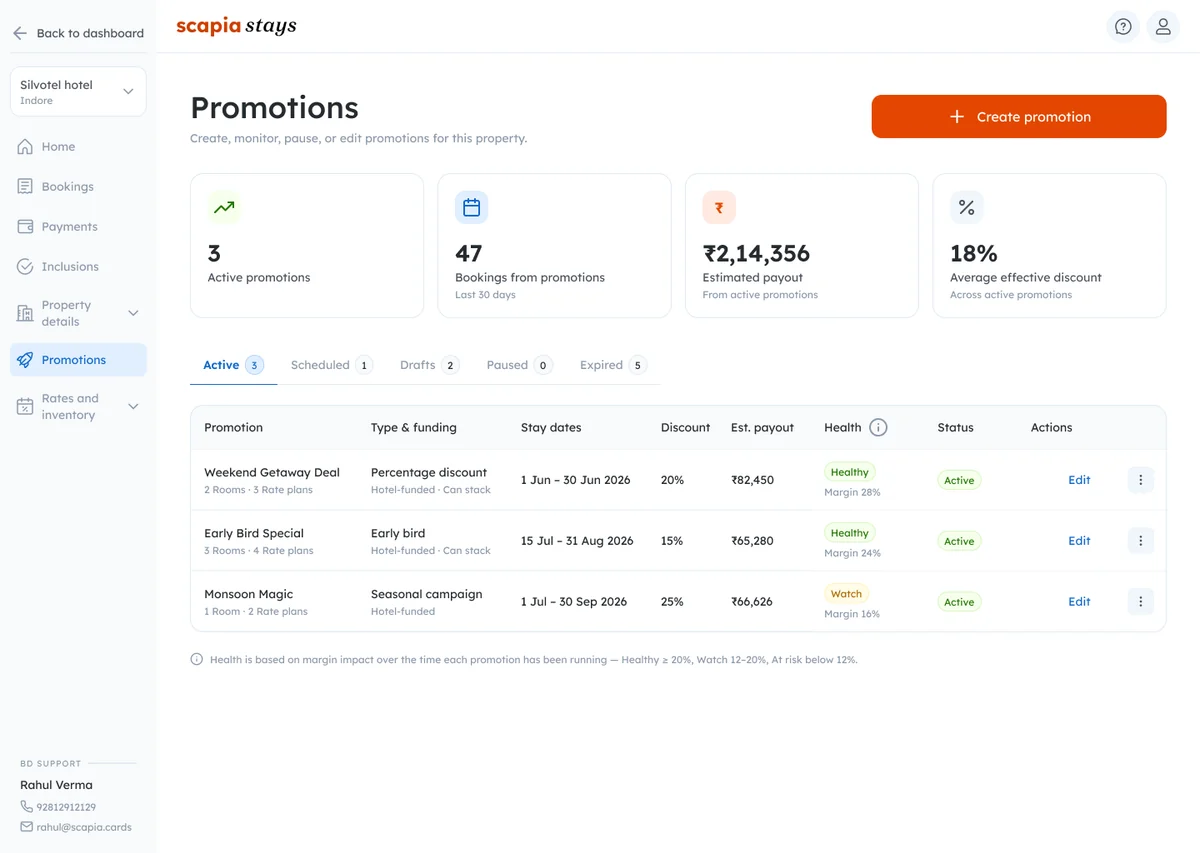Click the ₹66,626 estimated payout value
This screenshot has height=853, width=1200.
(752, 602)
